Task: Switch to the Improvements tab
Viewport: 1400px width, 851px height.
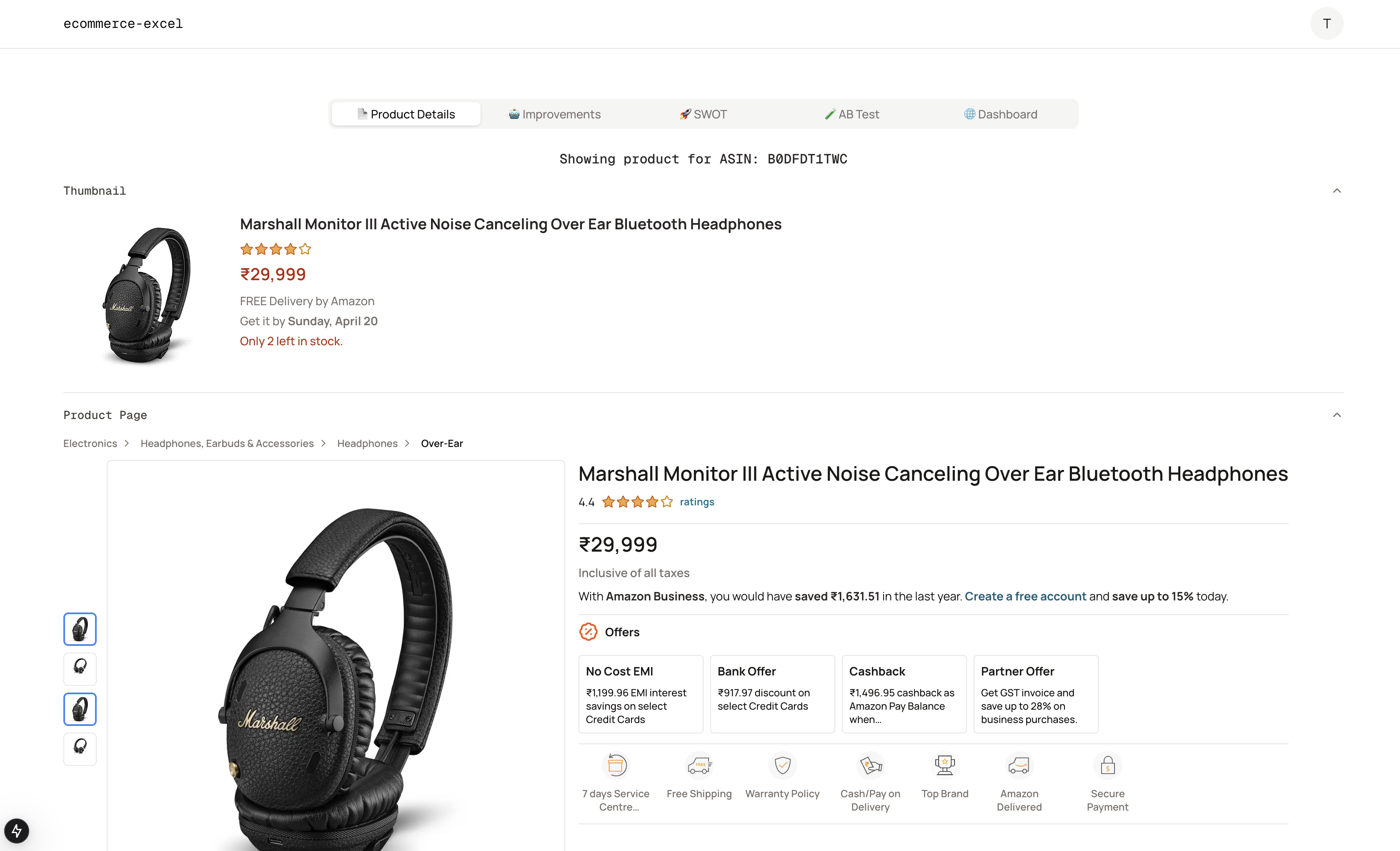Action: [x=555, y=114]
